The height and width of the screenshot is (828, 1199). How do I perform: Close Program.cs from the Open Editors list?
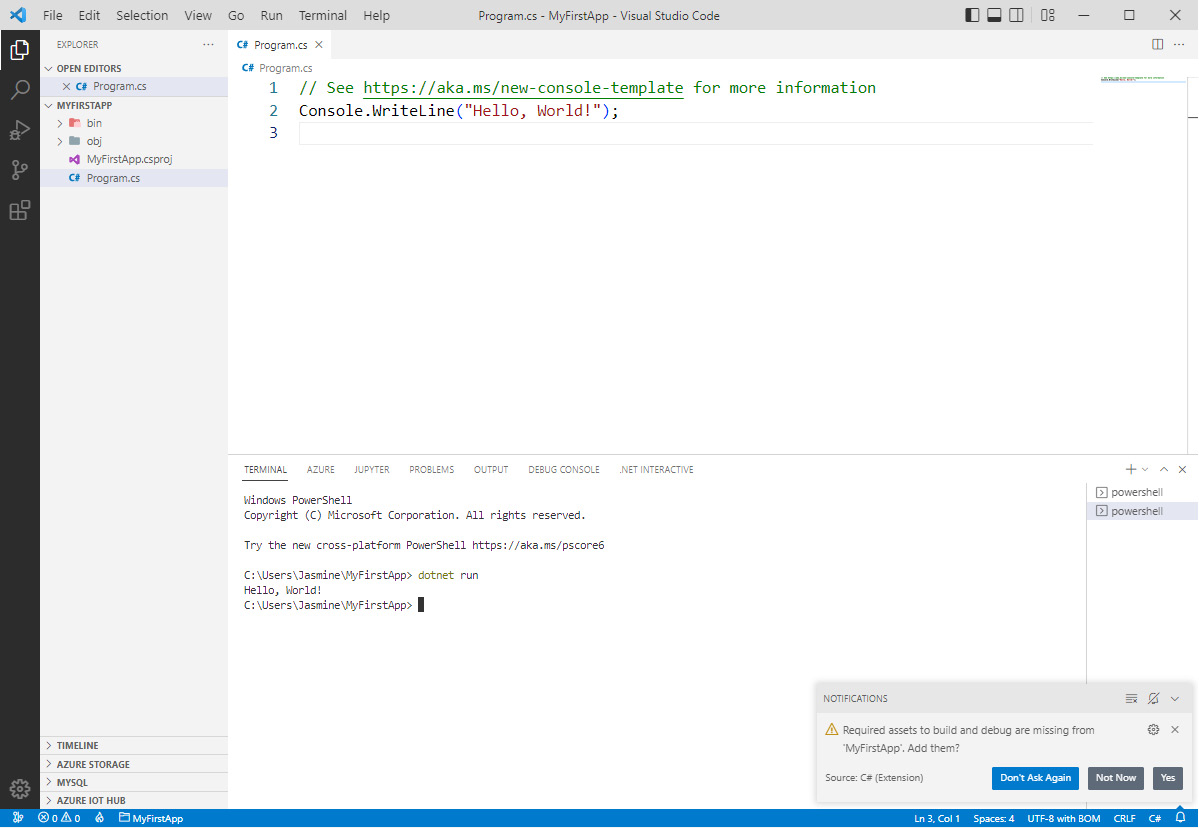(x=67, y=86)
